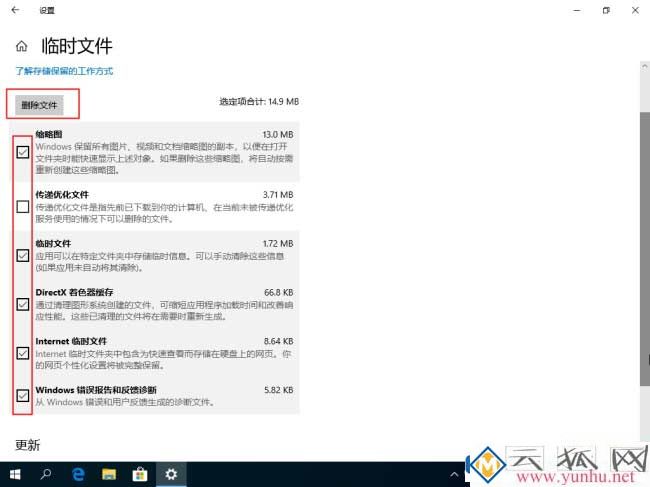Uncheck Windows 错误报告和反馈诊断 checkbox
650x487 pixels.
(23, 395)
